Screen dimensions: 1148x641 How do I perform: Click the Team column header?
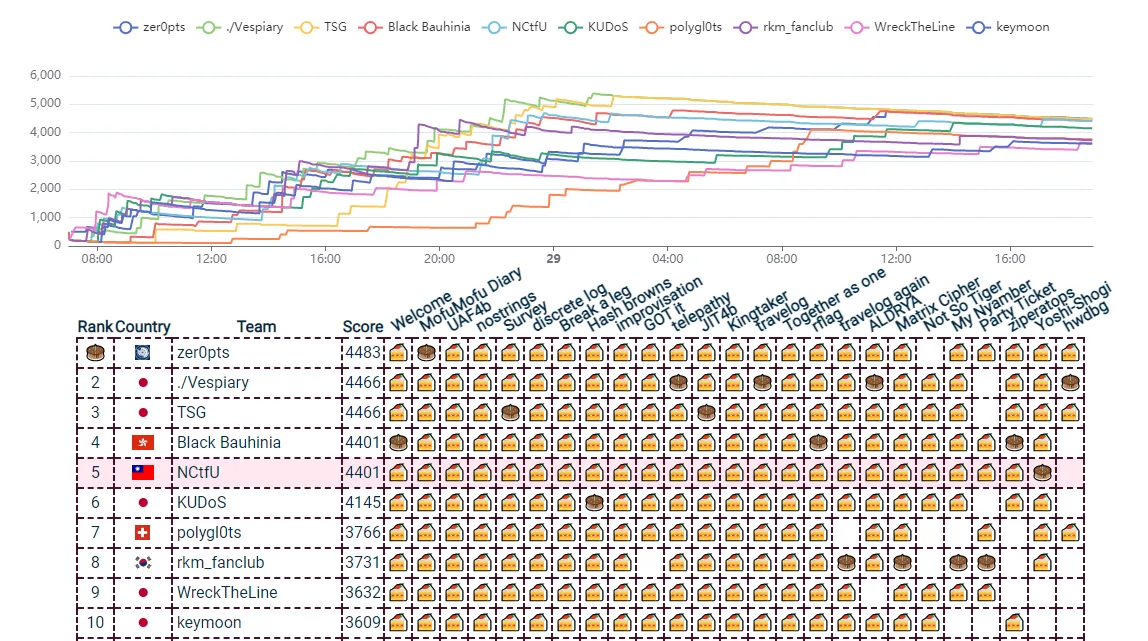coord(256,327)
